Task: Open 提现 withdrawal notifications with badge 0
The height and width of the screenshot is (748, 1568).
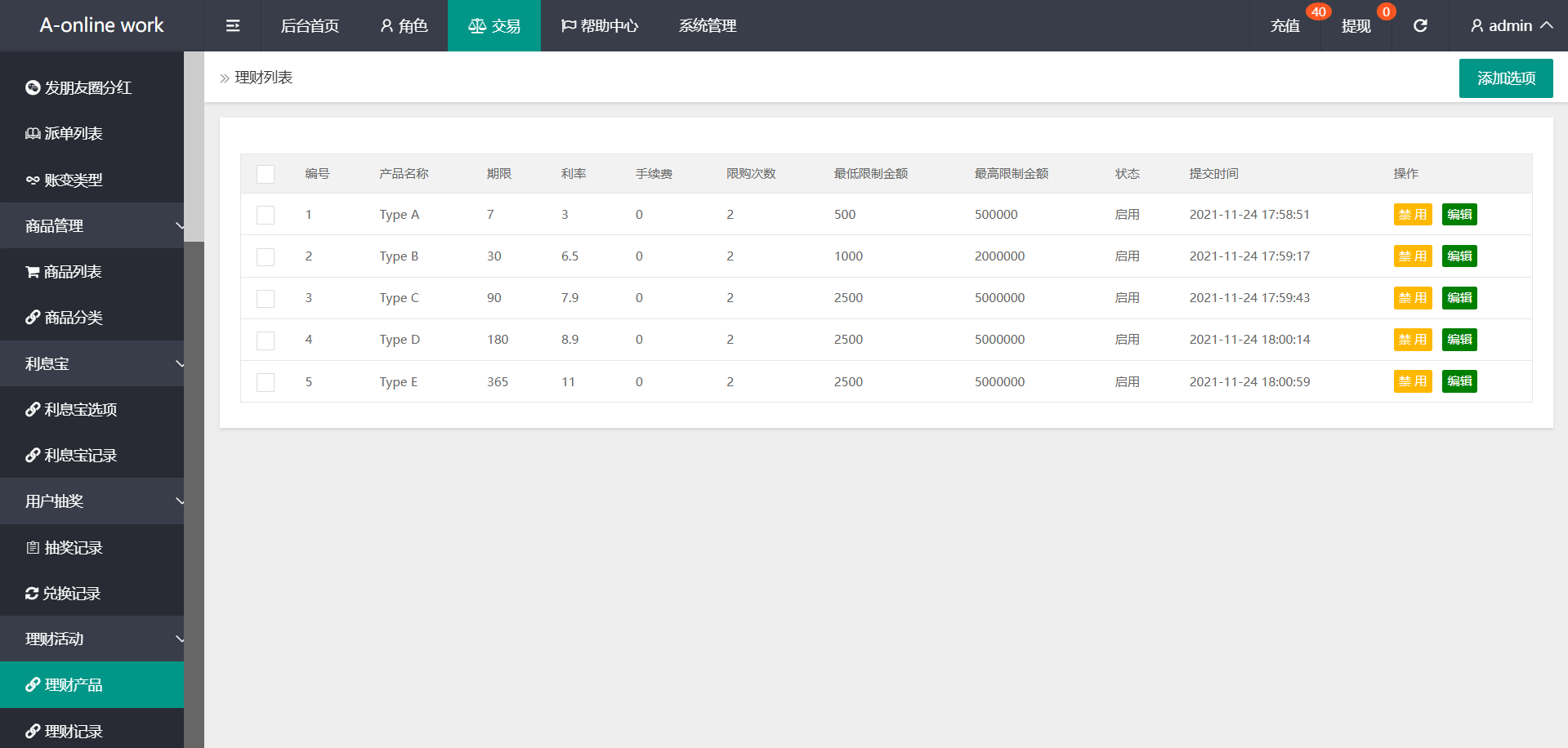Action: pos(1356,26)
